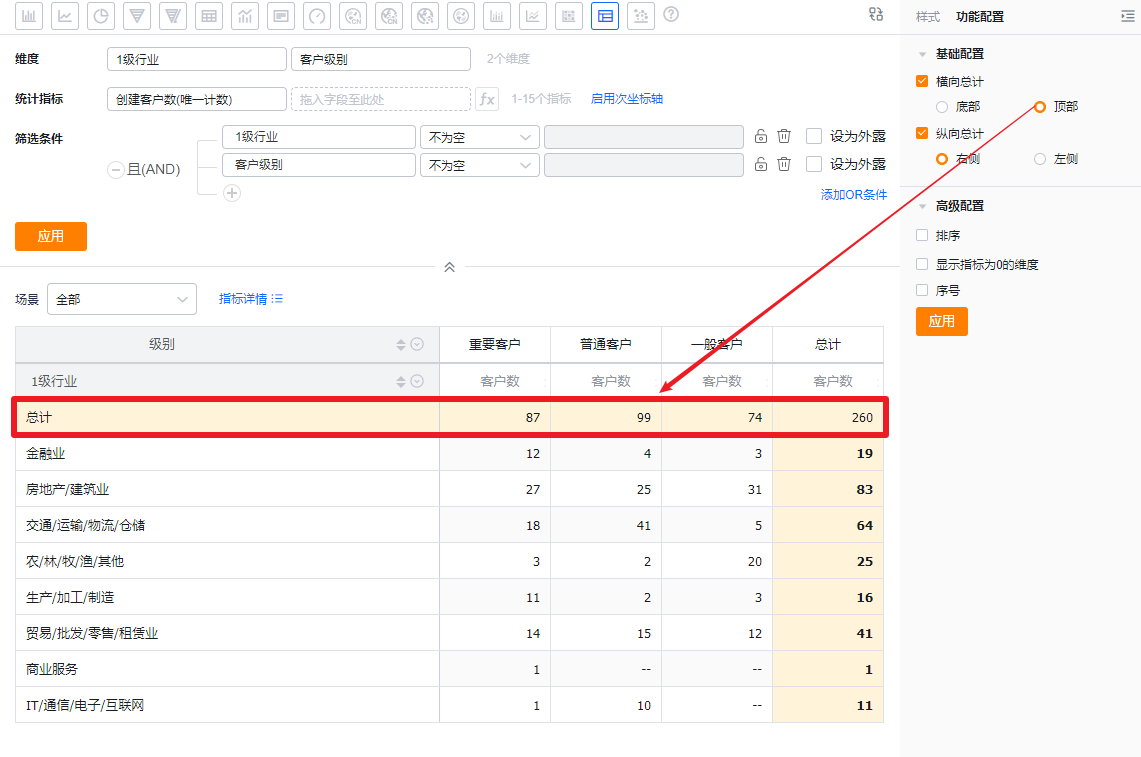This screenshot has width=1141, height=757.
Task: Choose the line chart type icon
Action: point(65,15)
